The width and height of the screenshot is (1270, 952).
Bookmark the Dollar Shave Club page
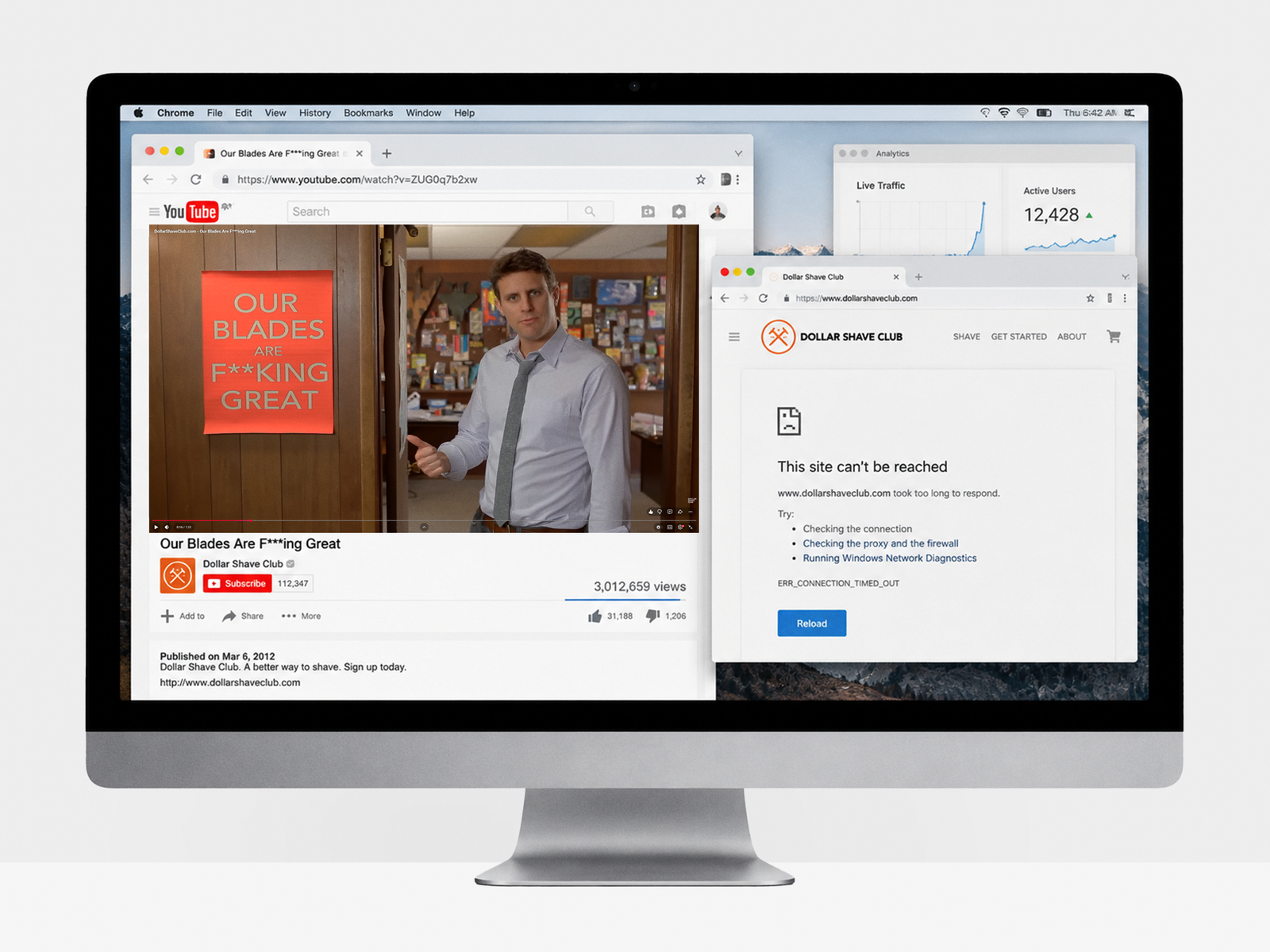[x=1090, y=298]
